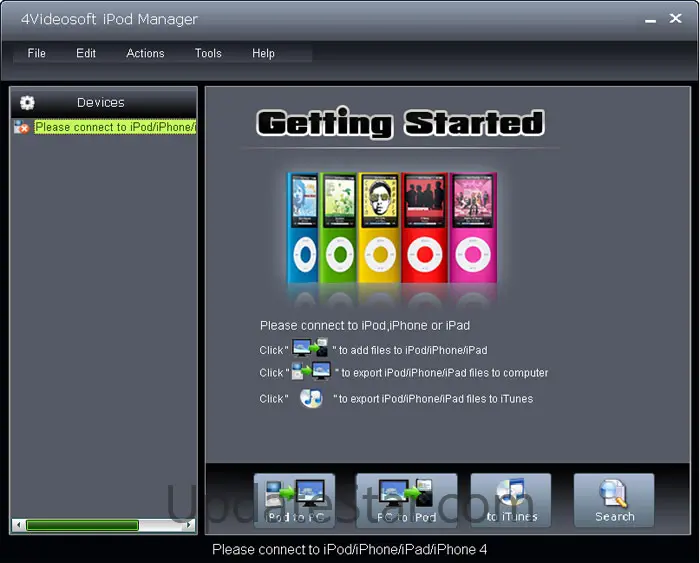
Task: Click the Devices panel header
Action: [x=103, y=103]
